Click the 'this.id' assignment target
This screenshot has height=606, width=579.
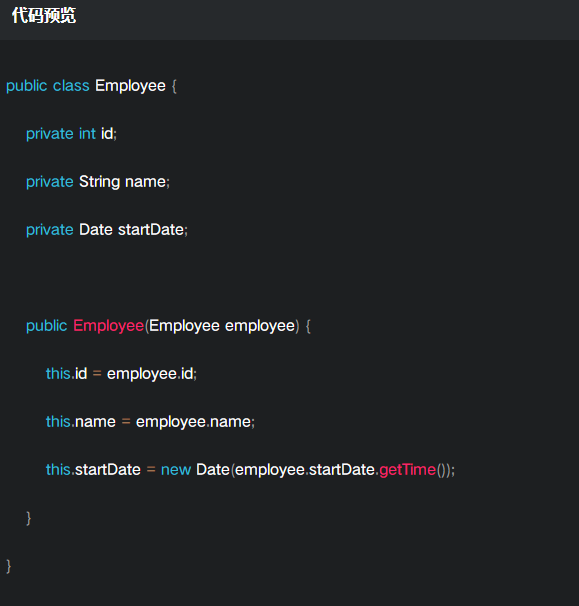tap(66, 374)
